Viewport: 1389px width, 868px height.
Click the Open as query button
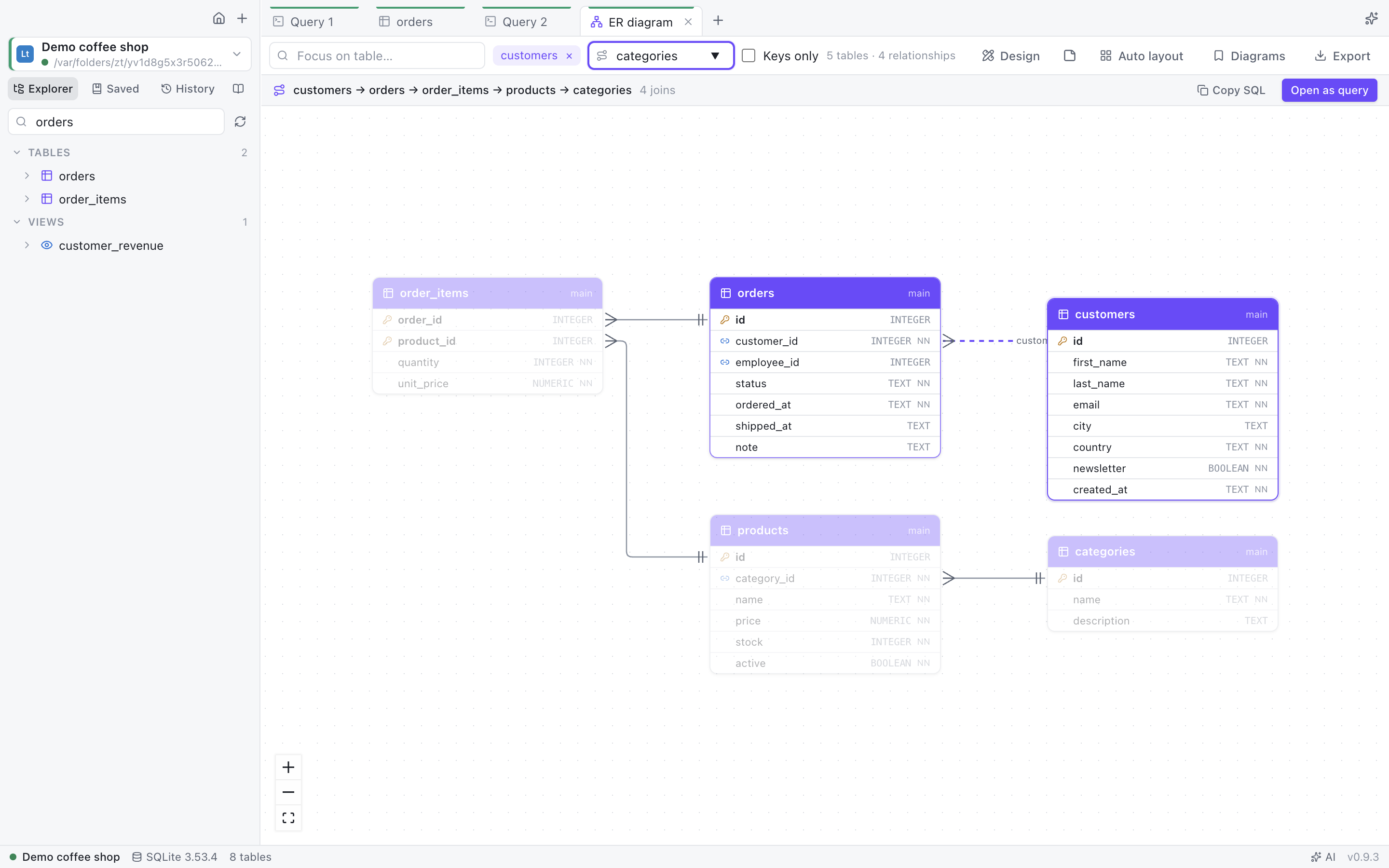(1329, 90)
